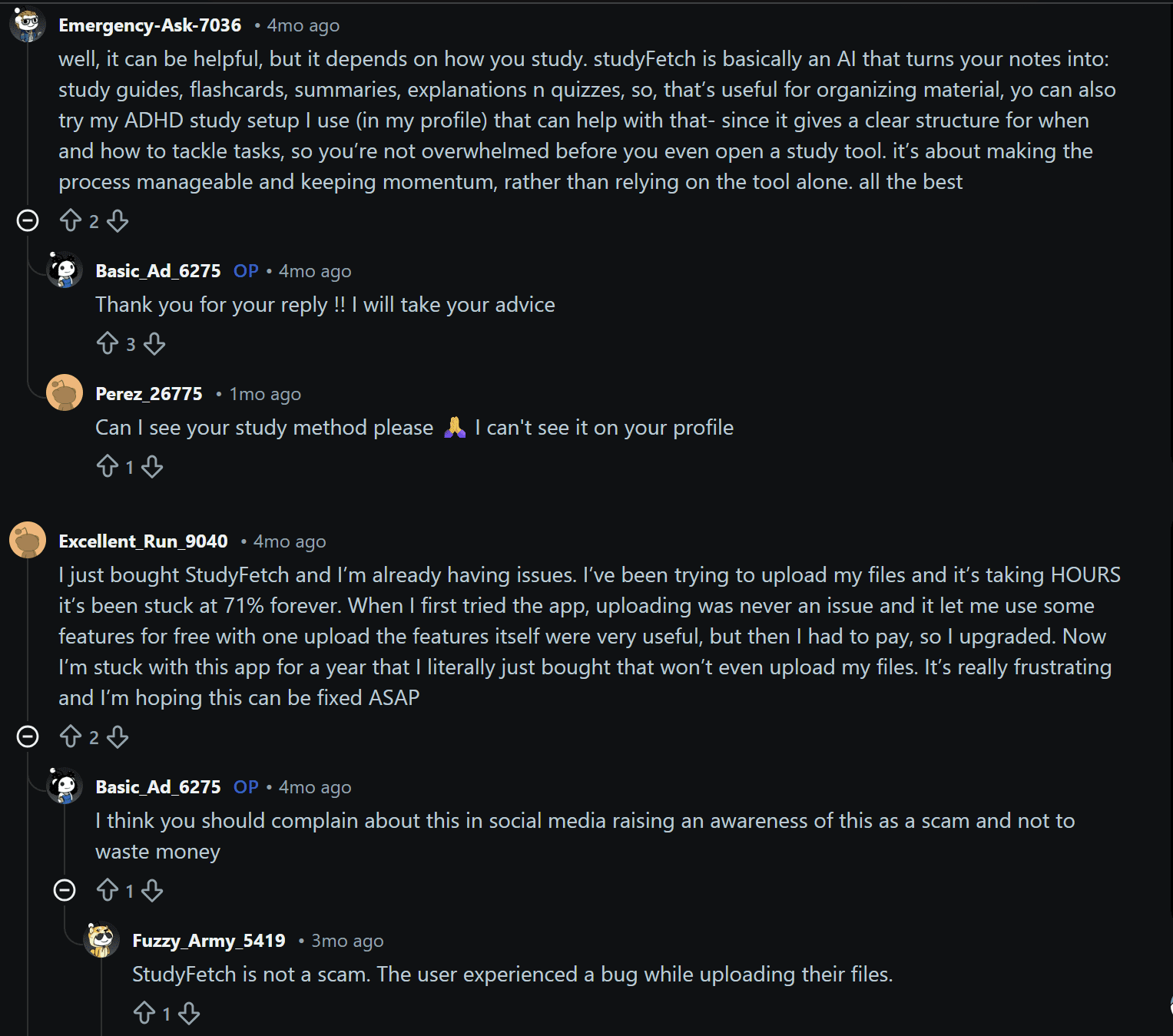
Task: Upvote Fuzzy_Army_5419's comment
Action: coord(144,1014)
